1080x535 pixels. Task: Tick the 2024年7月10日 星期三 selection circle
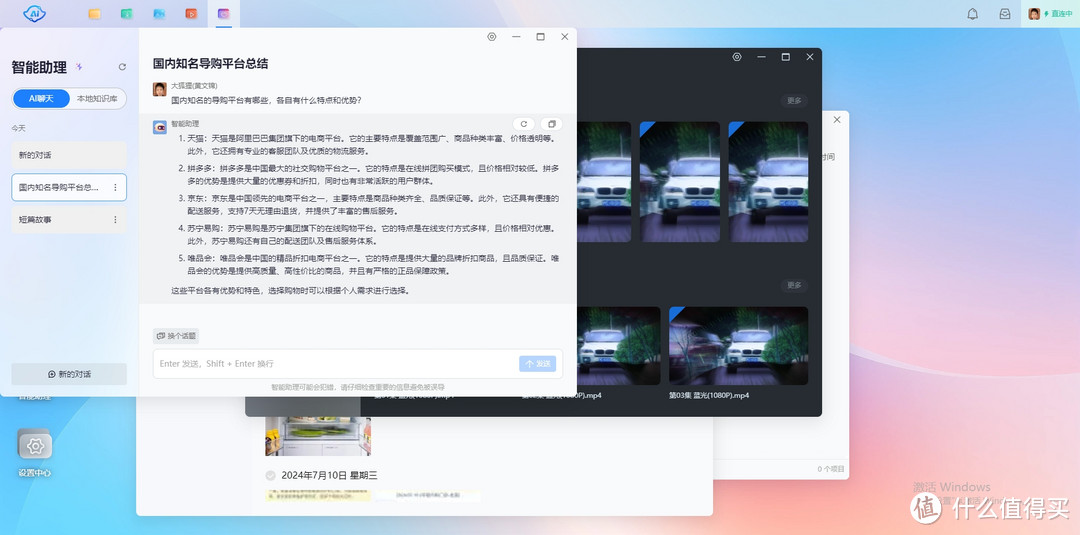click(270, 476)
